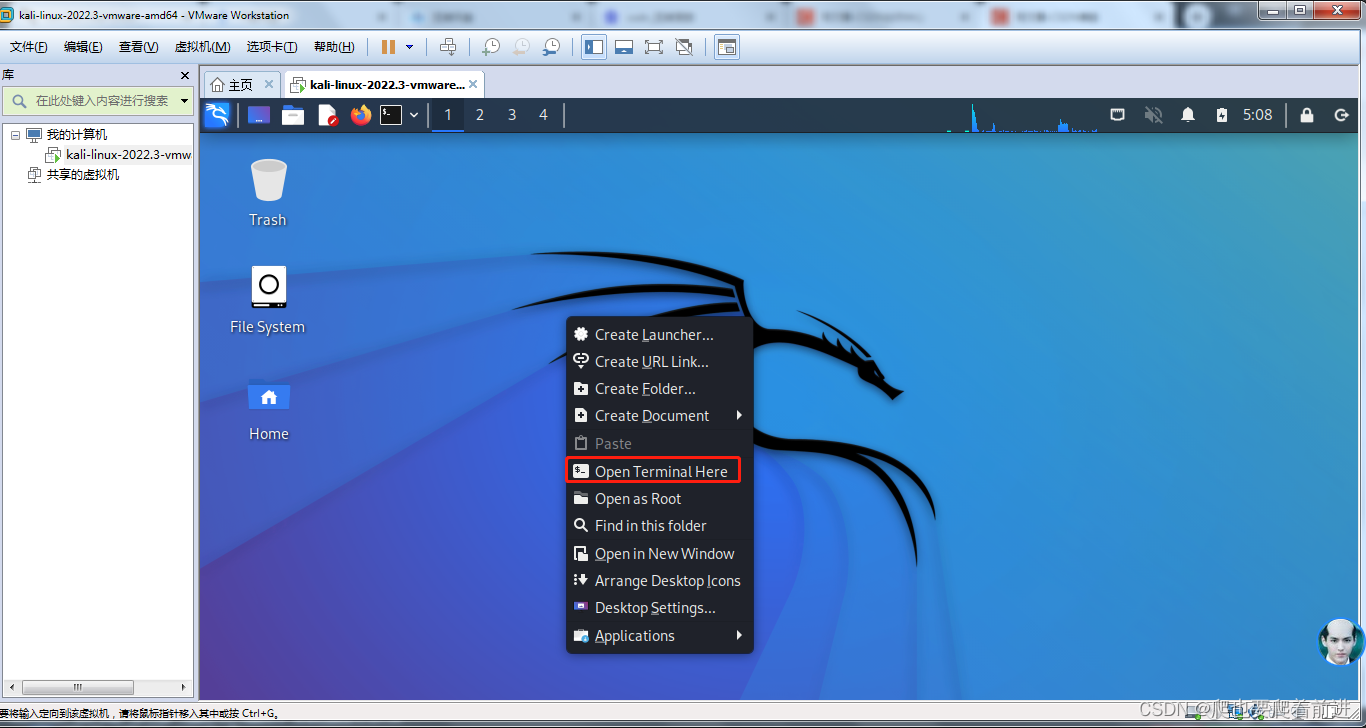Collapse the 我的计算机 tree node
This screenshot has width=1366, height=728.
(x=15, y=135)
